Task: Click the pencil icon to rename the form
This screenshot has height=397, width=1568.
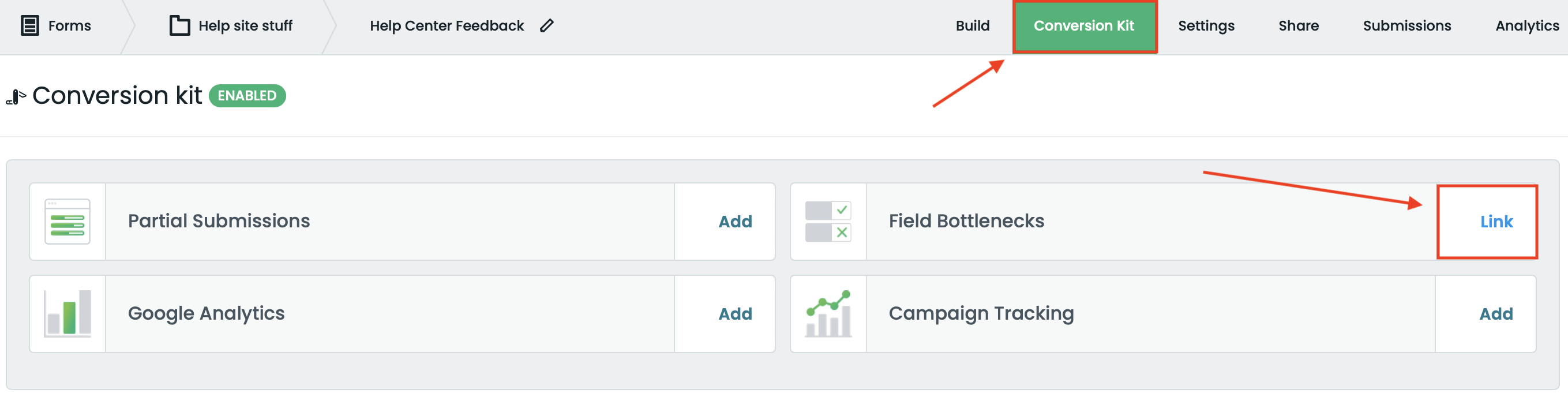Action: 547,25
